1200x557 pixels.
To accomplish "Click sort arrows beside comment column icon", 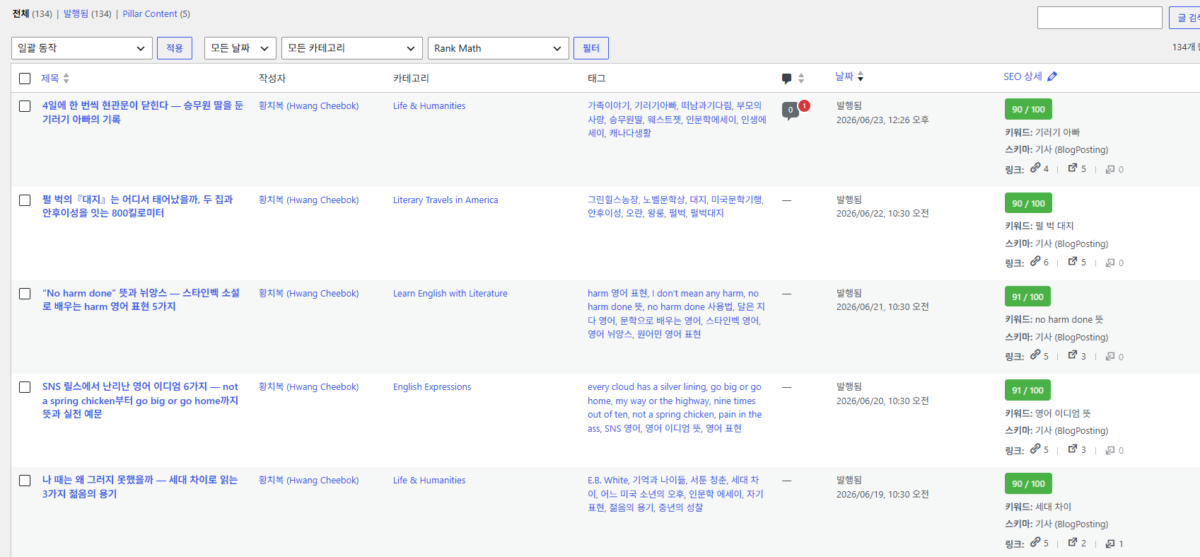I will [801, 78].
